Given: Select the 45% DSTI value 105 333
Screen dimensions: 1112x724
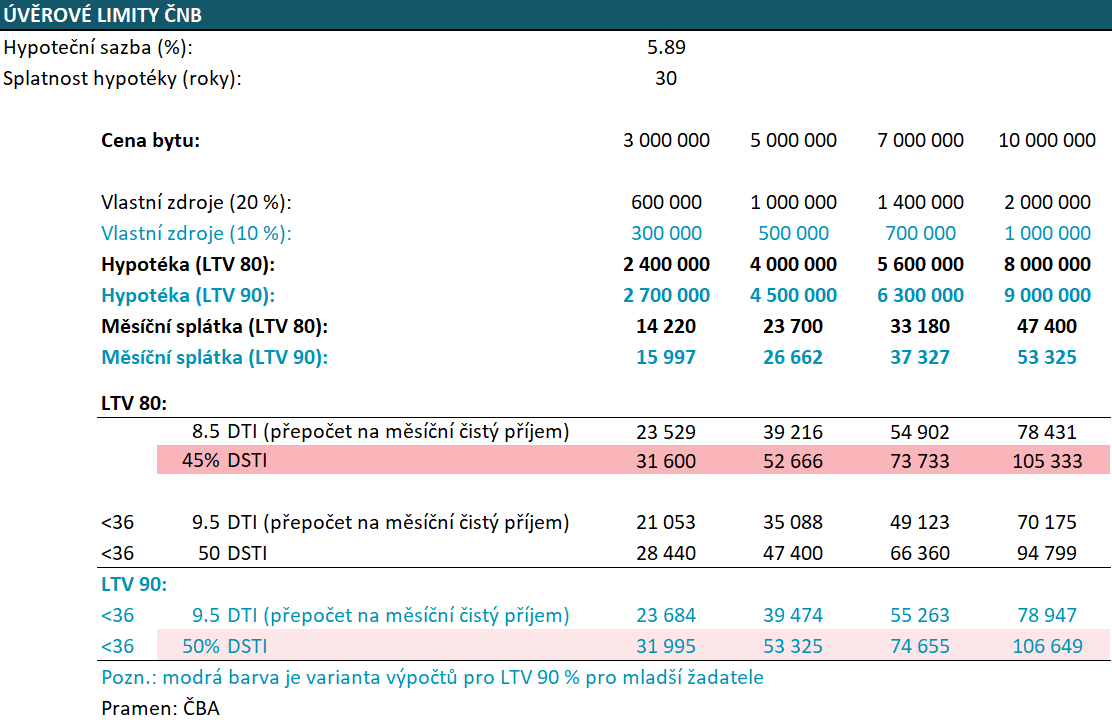Looking at the screenshot, I should (1047, 461).
